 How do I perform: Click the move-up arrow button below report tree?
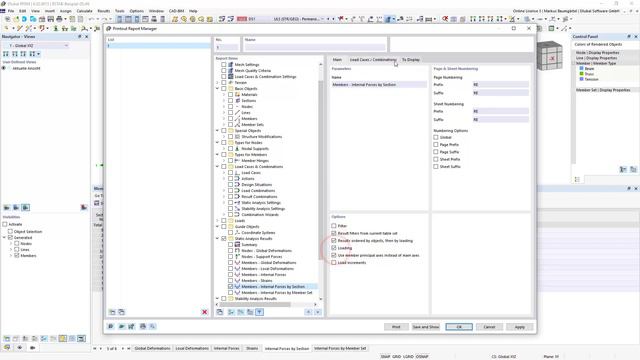[x=308, y=312]
